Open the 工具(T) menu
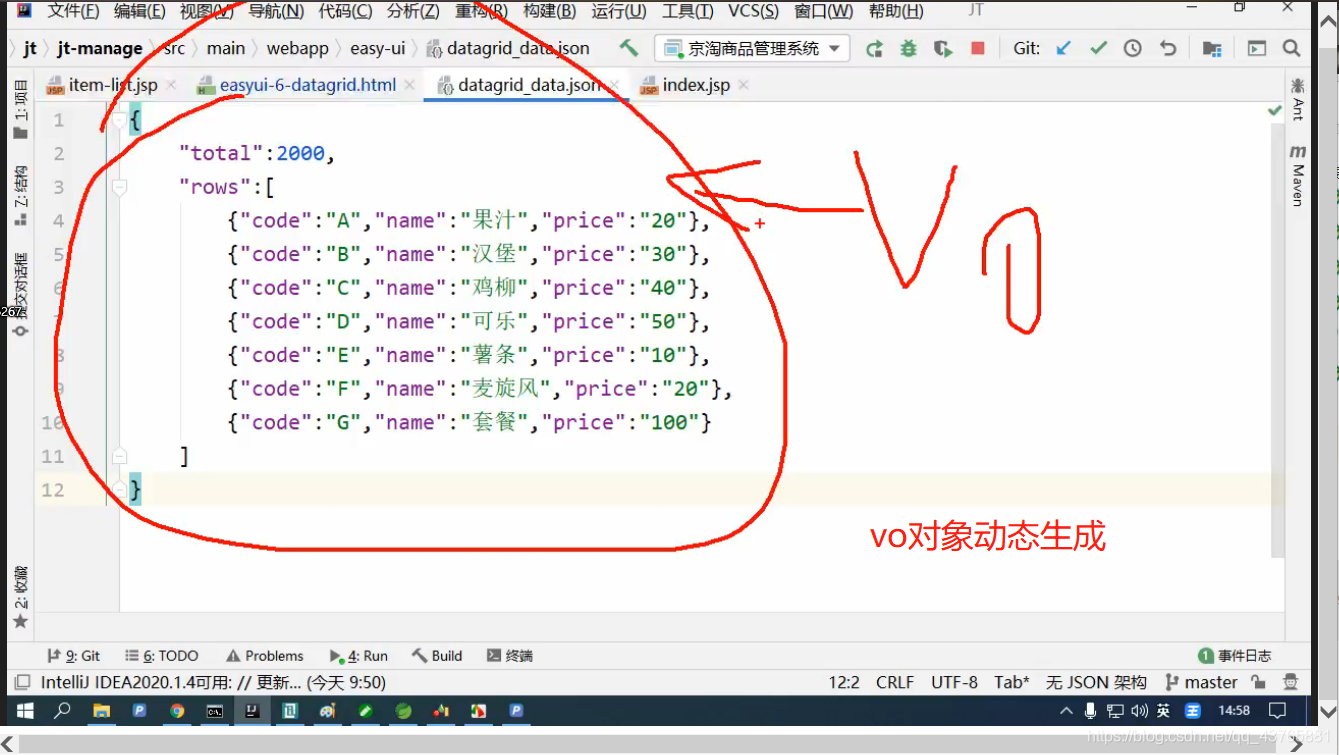Viewport: 1339px width, 755px height. pos(687,11)
